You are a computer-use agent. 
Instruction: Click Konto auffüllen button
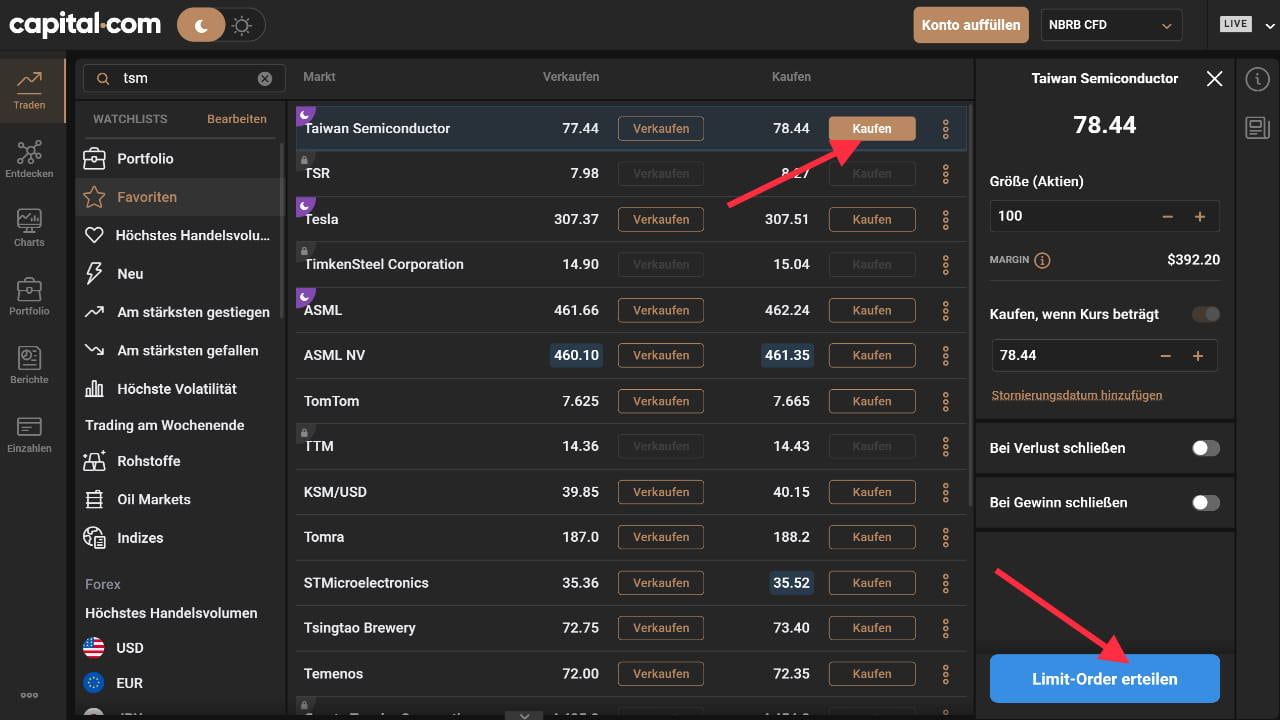coord(971,25)
